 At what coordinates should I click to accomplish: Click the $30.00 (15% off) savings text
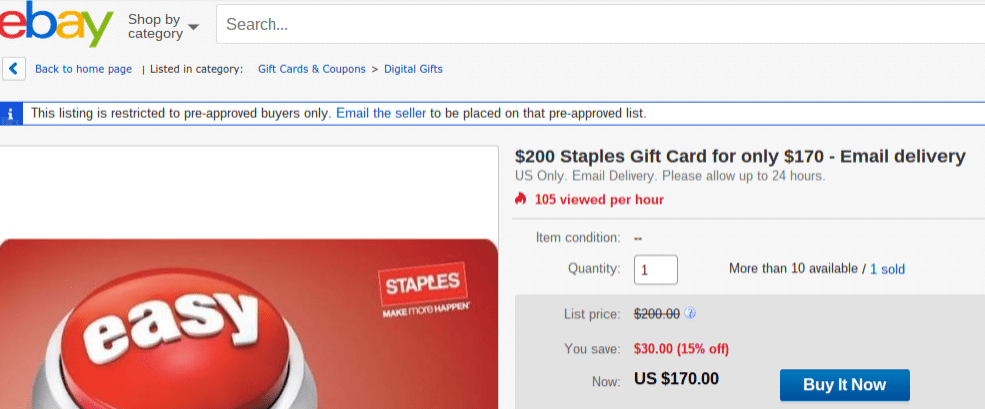tap(681, 348)
